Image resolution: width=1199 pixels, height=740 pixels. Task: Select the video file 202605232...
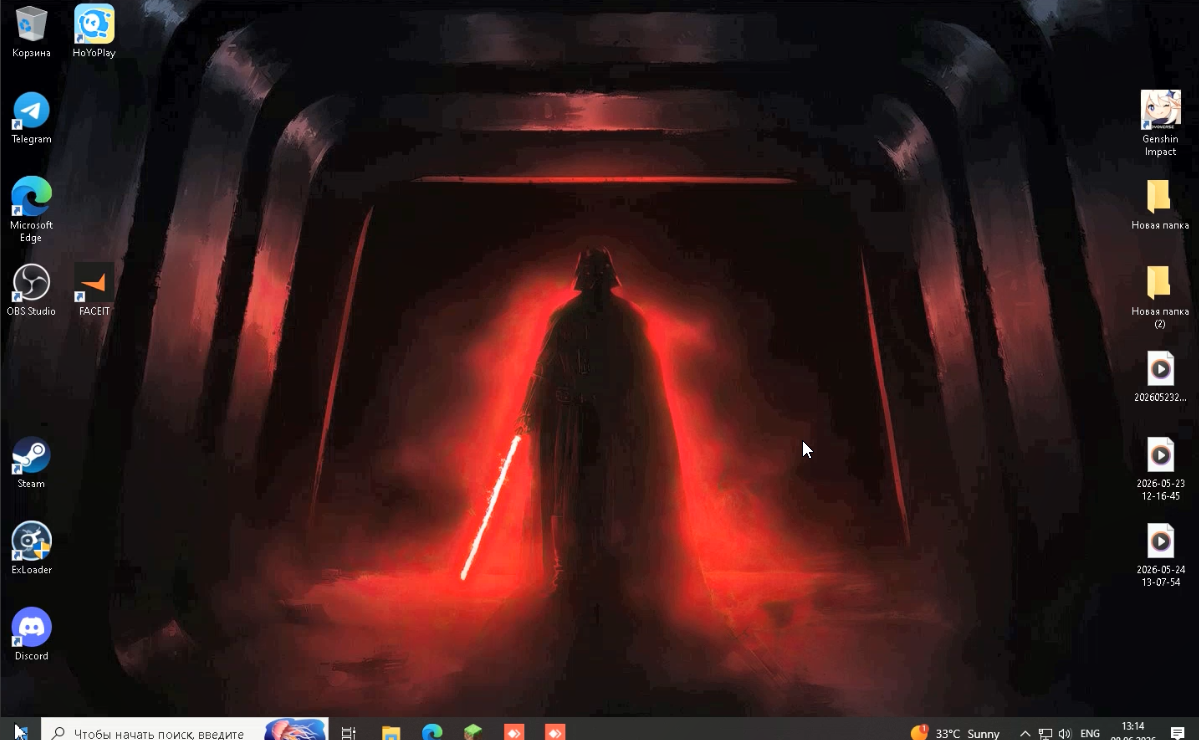[1160, 376]
